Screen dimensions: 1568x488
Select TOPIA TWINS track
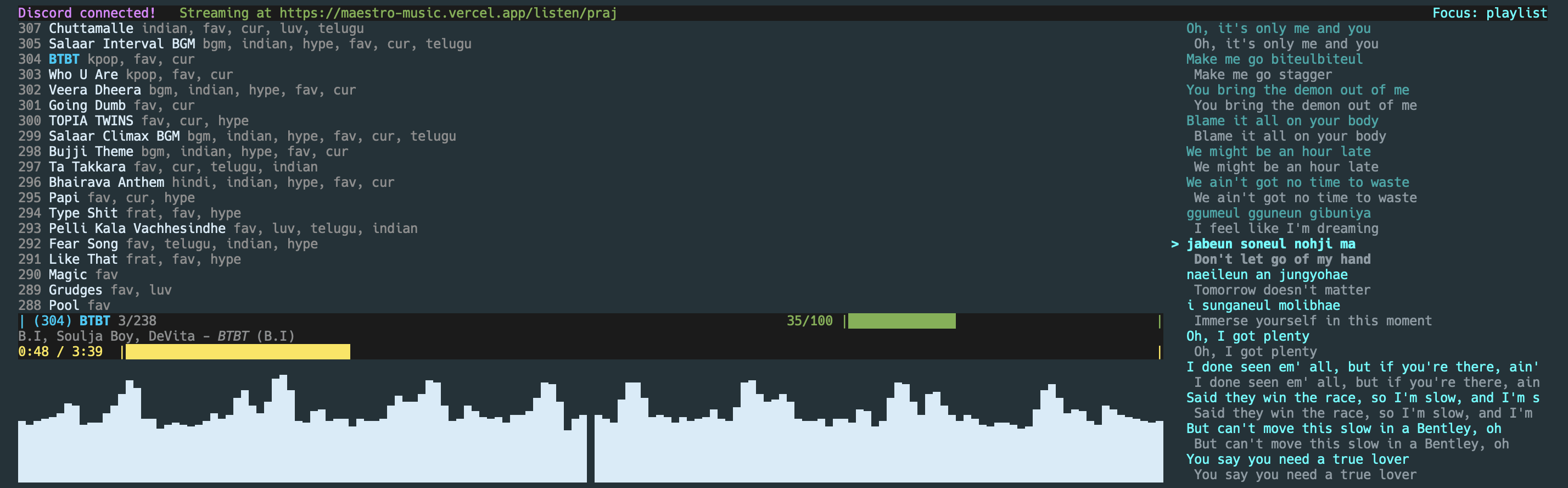click(x=91, y=121)
